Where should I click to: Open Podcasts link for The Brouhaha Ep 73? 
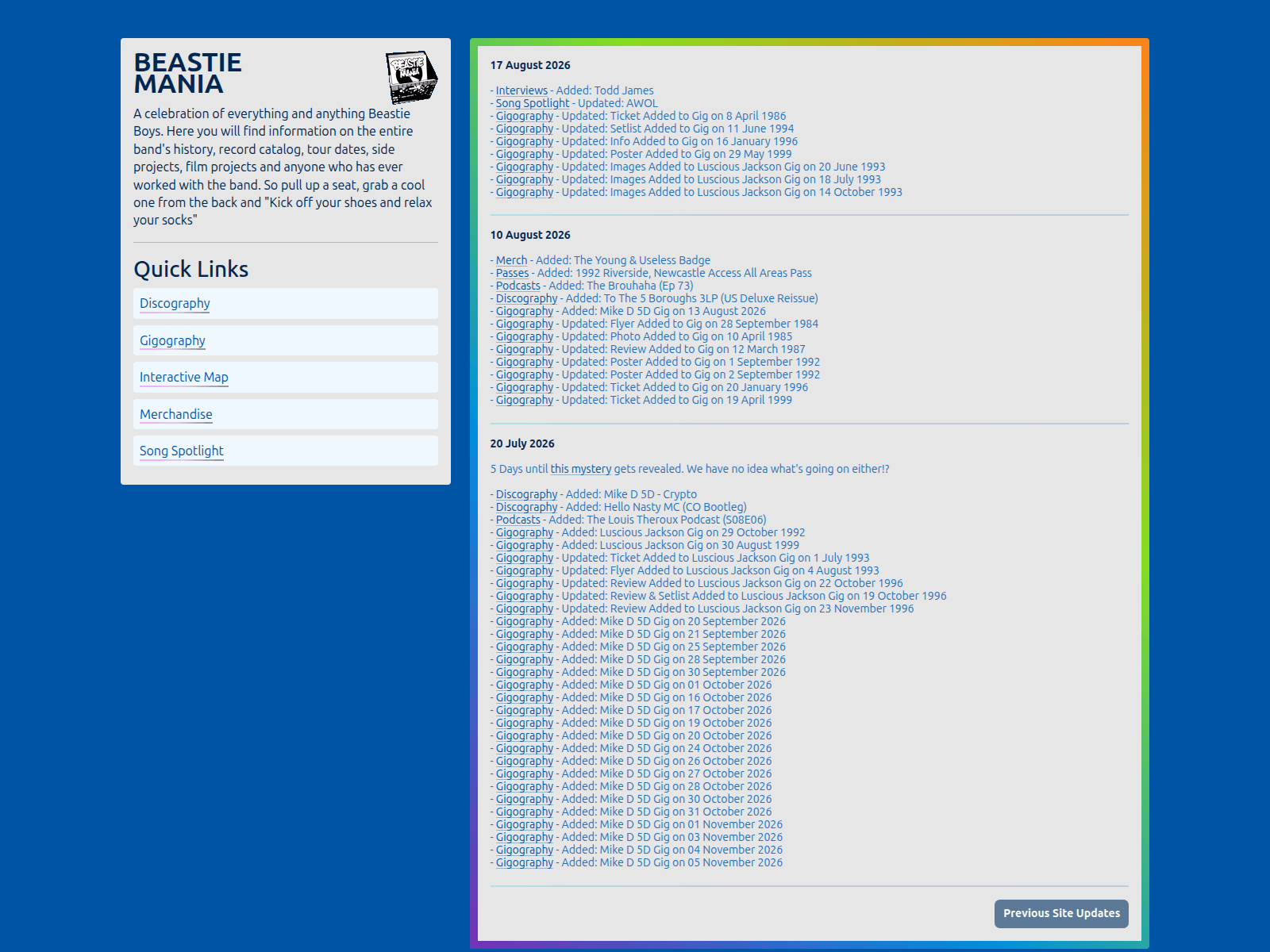tap(518, 286)
